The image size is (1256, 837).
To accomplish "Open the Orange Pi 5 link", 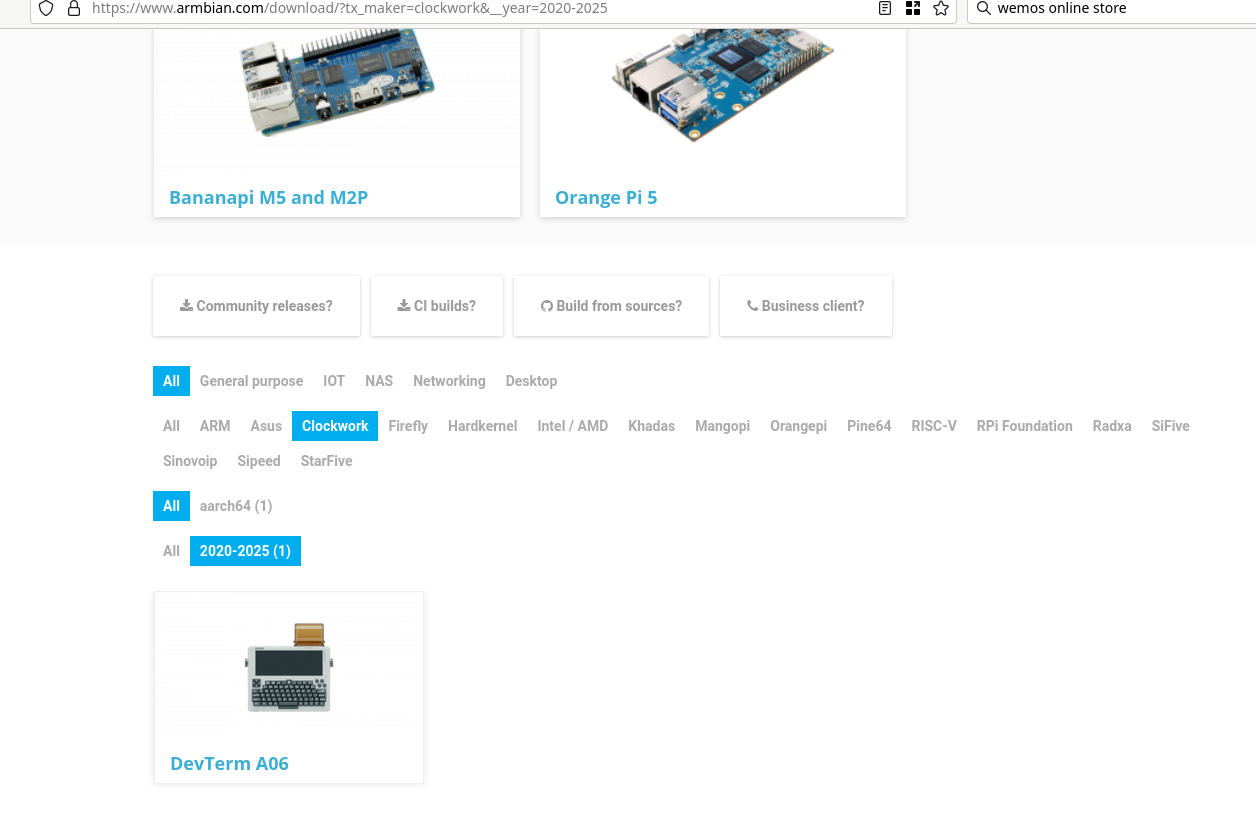I will 606,197.
